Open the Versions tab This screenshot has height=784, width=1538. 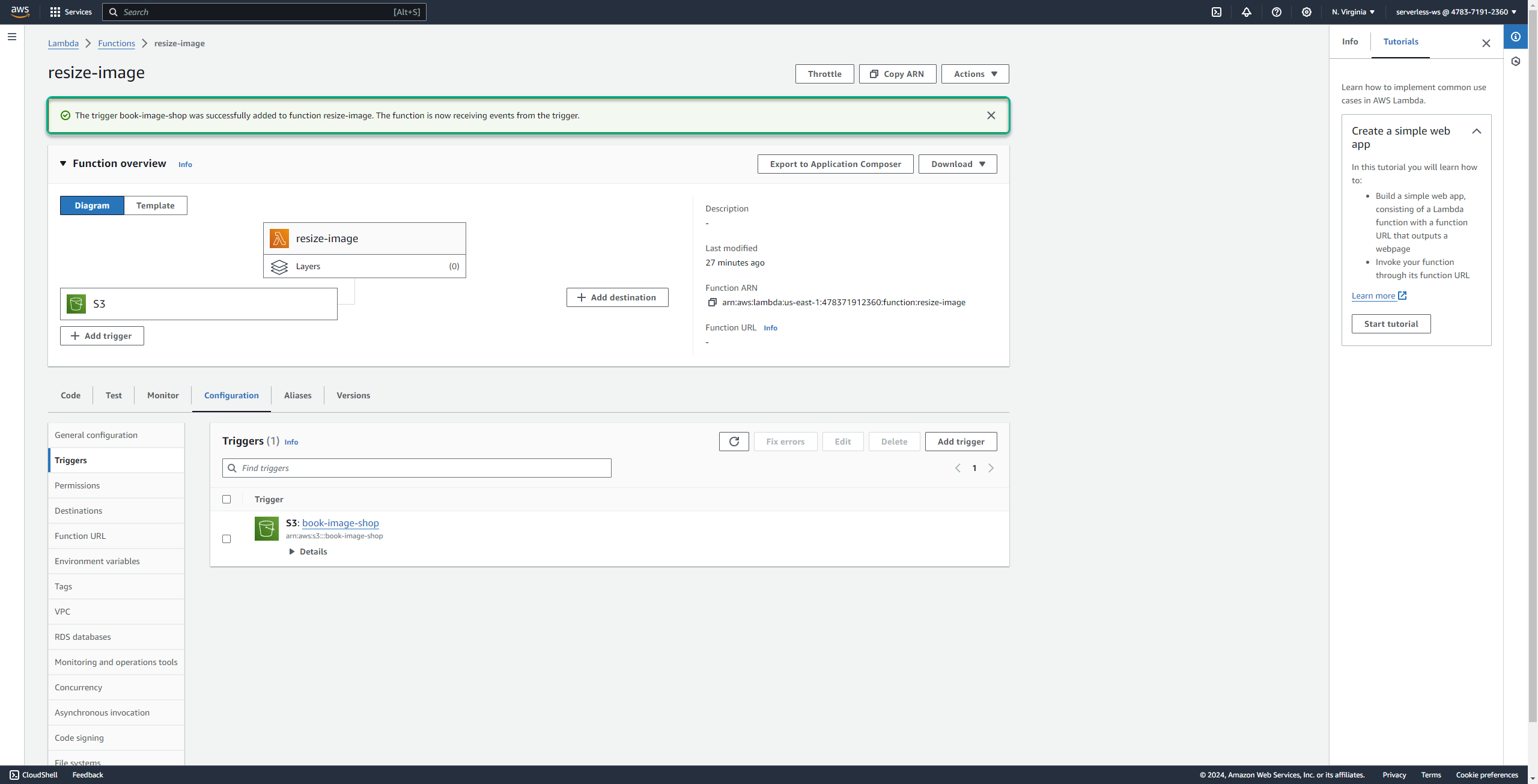[353, 395]
